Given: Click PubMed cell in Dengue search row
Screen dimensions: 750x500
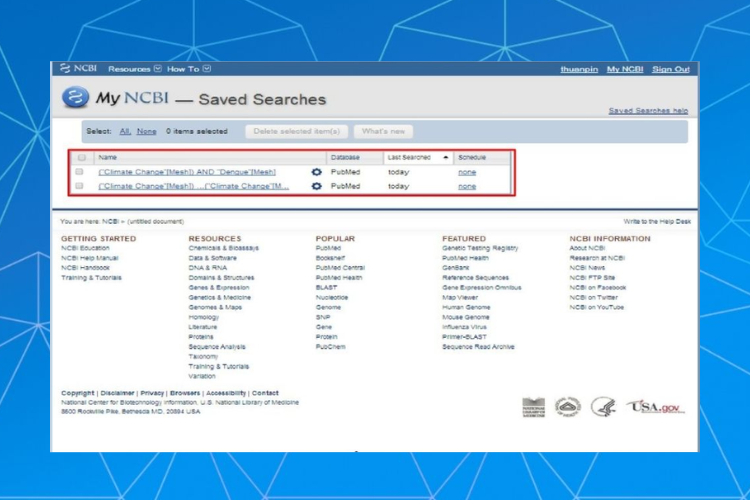Looking at the screenshot, I should pos(345,172).
